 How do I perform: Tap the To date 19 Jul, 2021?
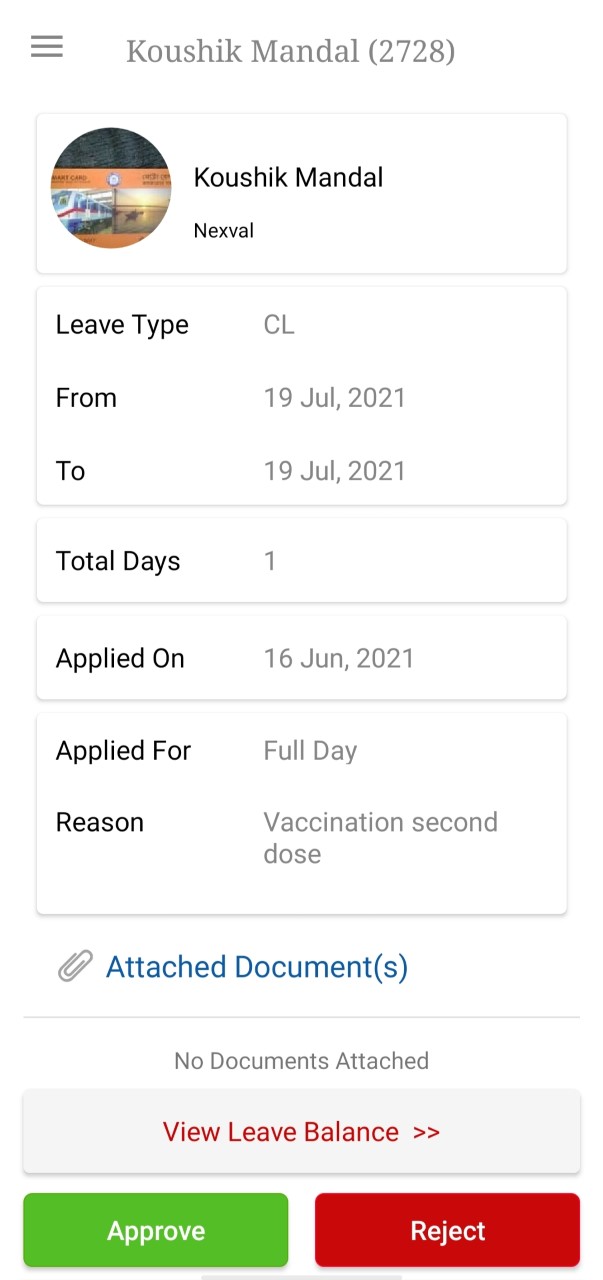tap(333, 470)
